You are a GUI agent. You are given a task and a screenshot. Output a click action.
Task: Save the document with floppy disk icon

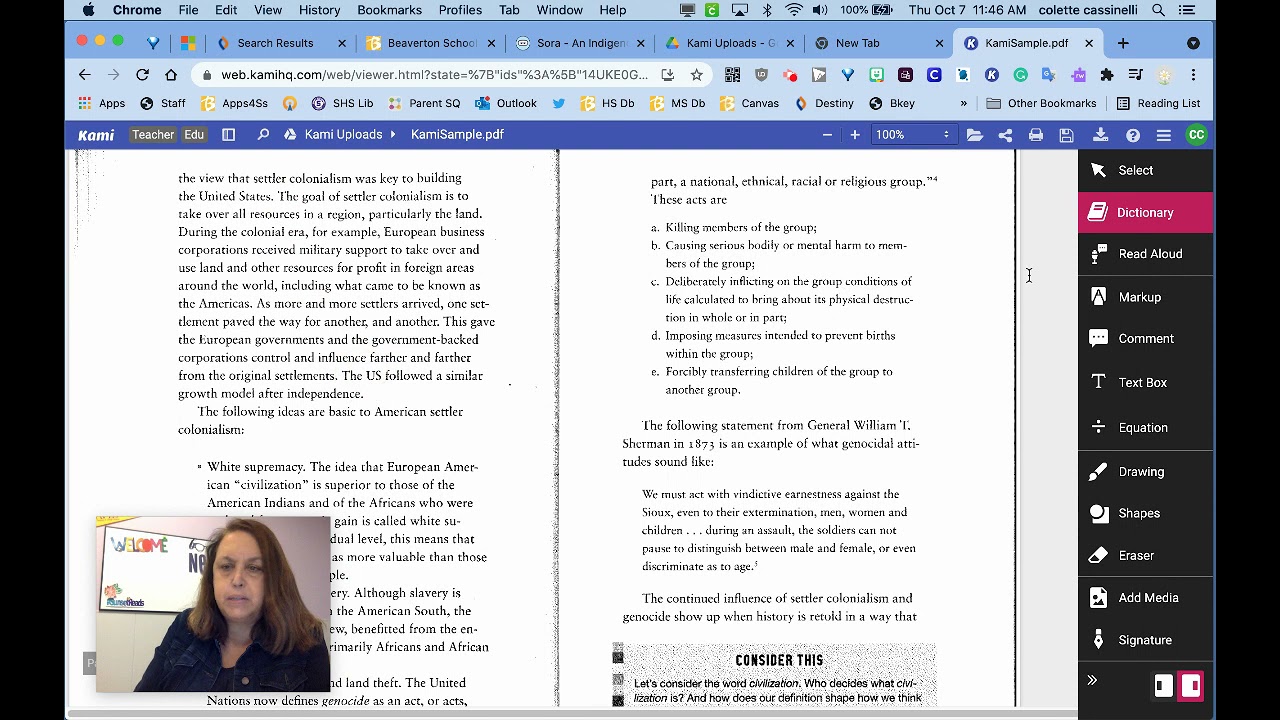[x=1067, y=134]
